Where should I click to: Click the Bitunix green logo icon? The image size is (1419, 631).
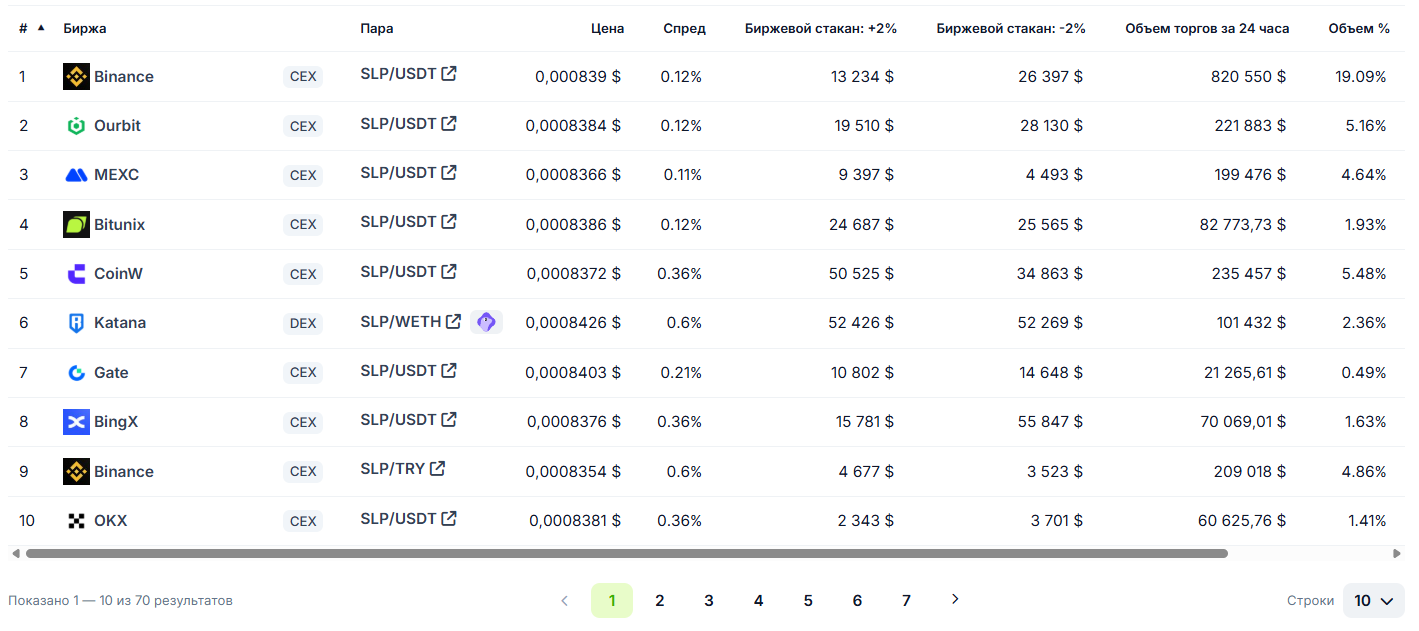(76, 225)
